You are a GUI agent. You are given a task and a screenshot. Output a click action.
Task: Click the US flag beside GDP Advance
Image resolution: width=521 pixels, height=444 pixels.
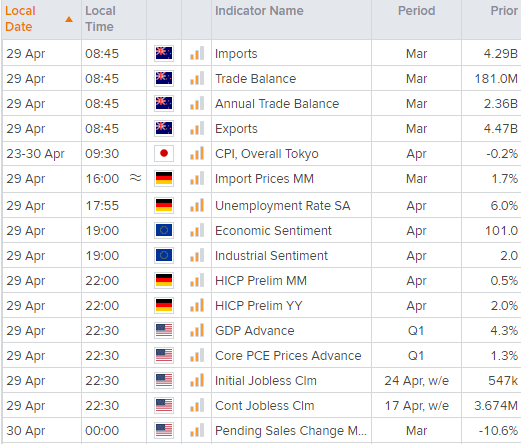pos(164,330)
